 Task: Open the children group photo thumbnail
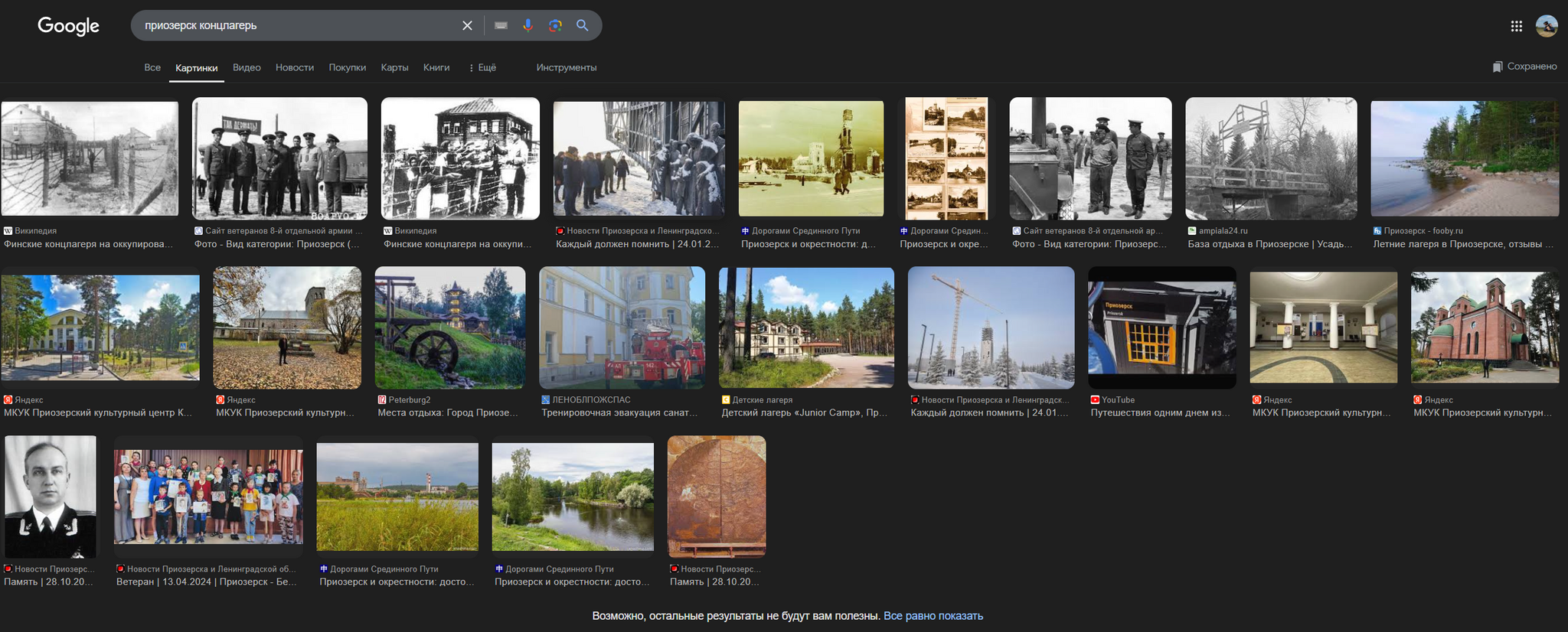pos(208,497)
